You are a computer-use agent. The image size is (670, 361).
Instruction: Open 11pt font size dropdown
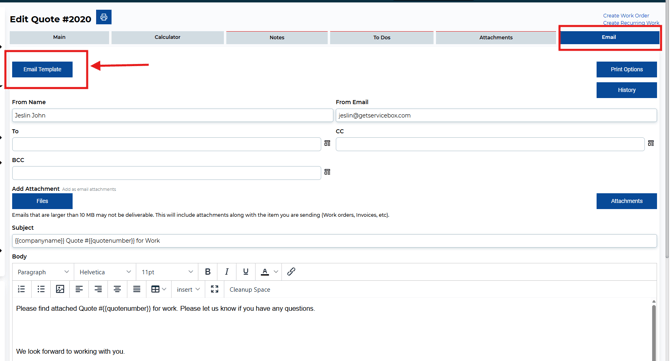click(x=167, y=272)
